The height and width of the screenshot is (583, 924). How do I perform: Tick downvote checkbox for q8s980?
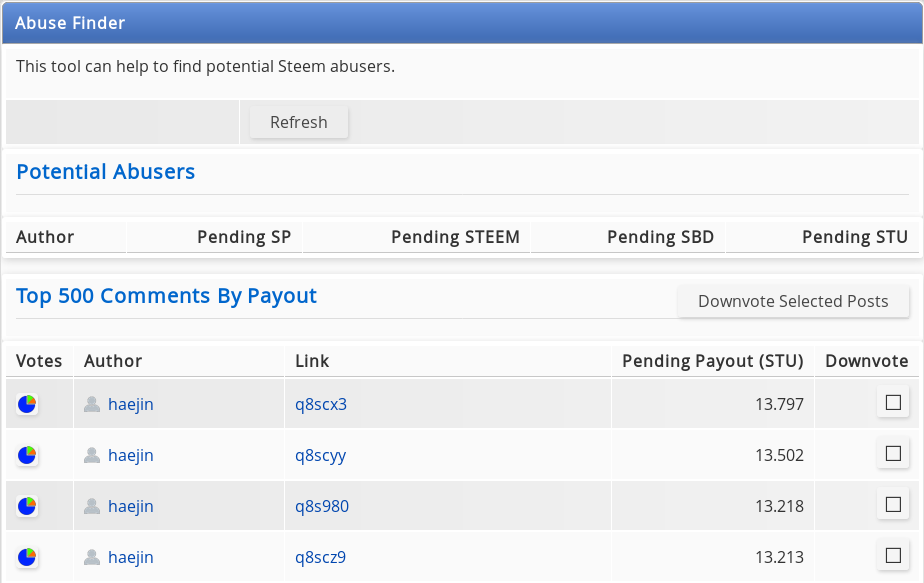pos(893,505)
